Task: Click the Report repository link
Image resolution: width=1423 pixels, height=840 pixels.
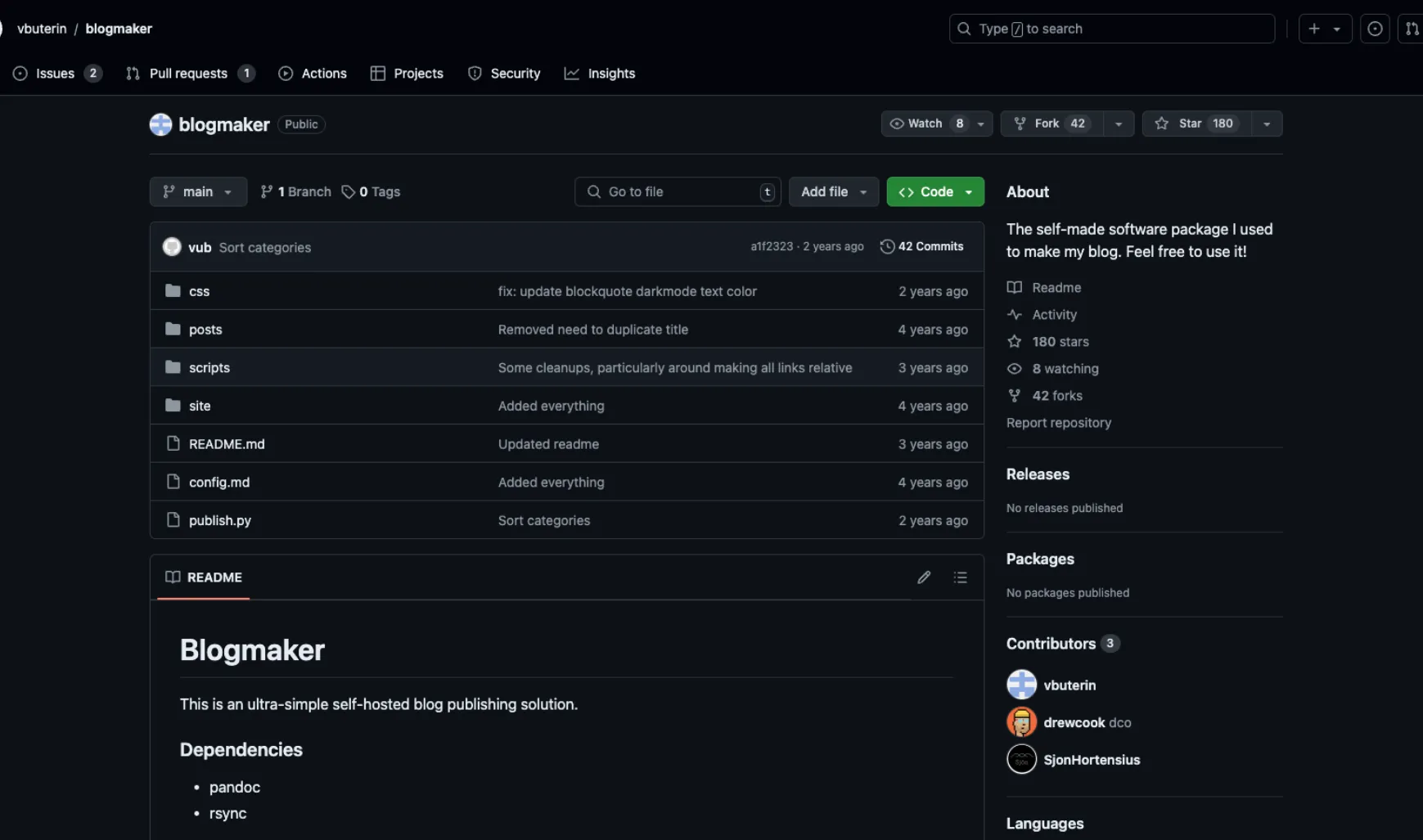Action: 1058,423
